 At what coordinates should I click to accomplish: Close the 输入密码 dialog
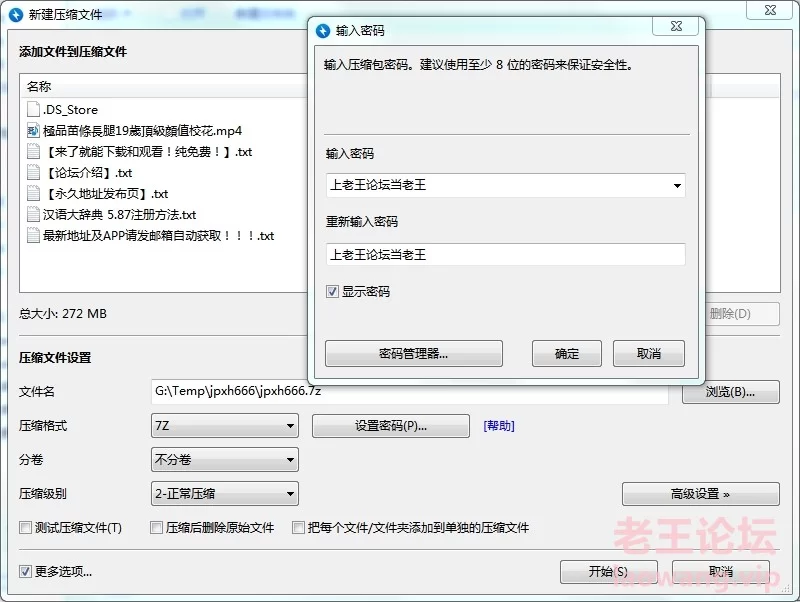676,26
